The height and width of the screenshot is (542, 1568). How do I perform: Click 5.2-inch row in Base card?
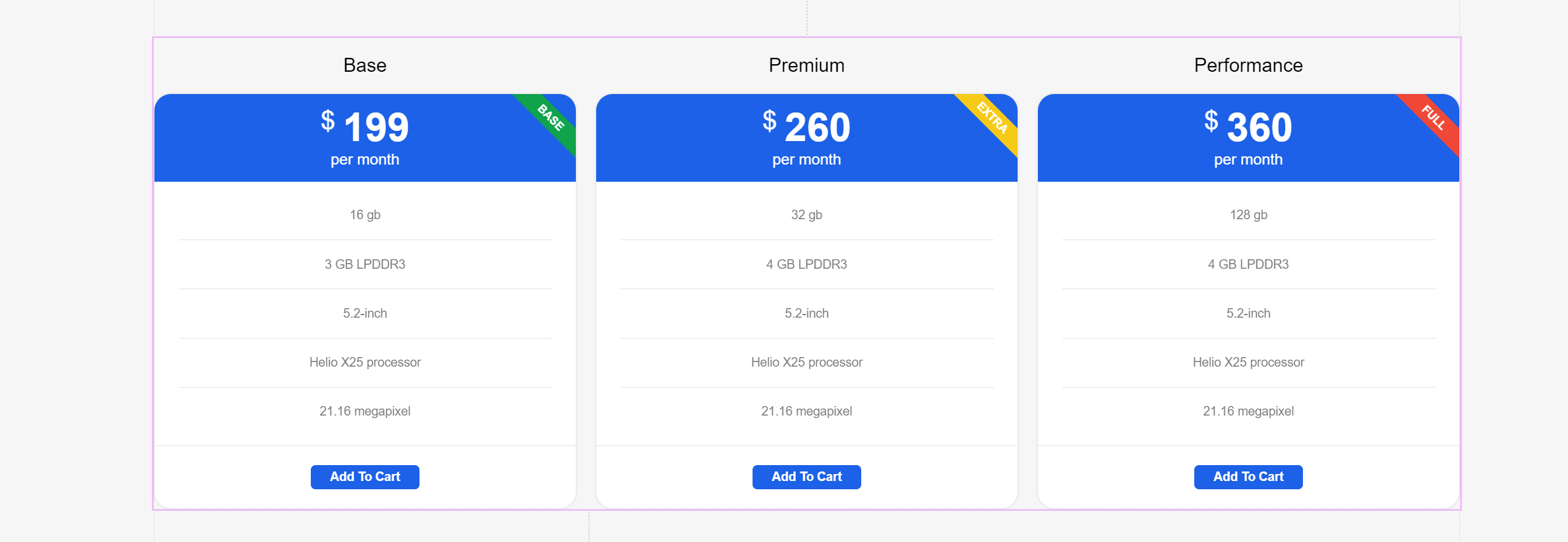point(365,313)
